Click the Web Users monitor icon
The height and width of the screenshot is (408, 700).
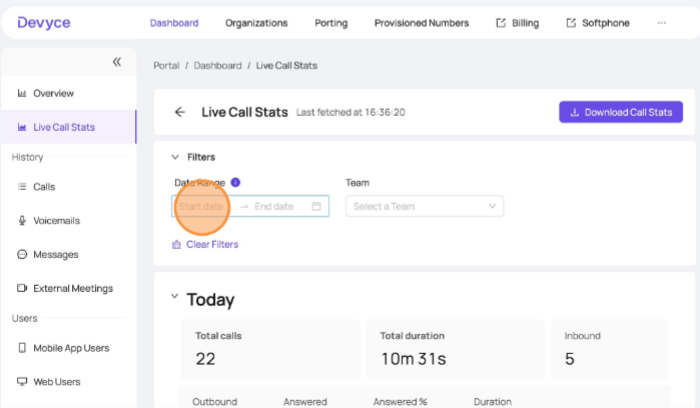21,382
